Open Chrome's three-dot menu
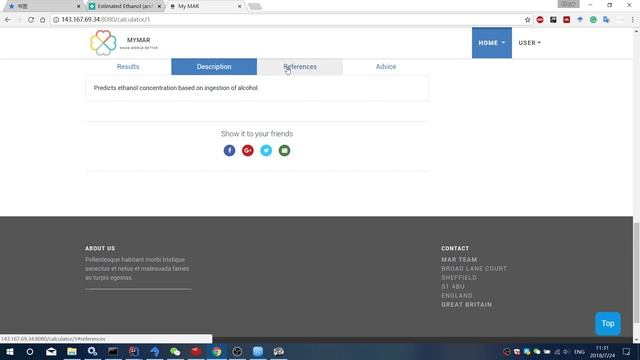Image resolution: width=640 pixels, height=360 pixels. [633, 20]
